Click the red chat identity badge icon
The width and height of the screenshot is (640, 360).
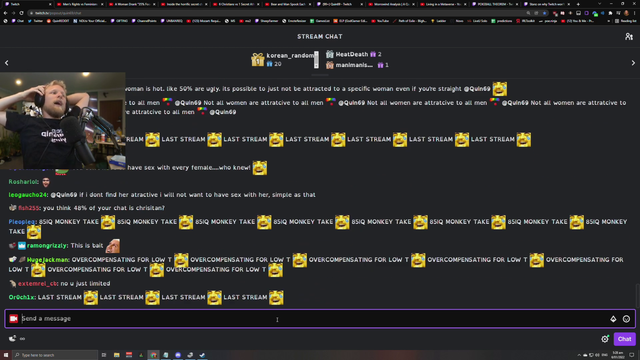click(x=13, y=318)
